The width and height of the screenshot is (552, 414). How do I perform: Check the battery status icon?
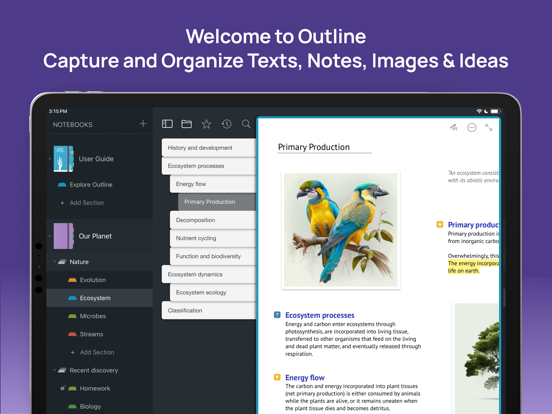click(495, 111)
